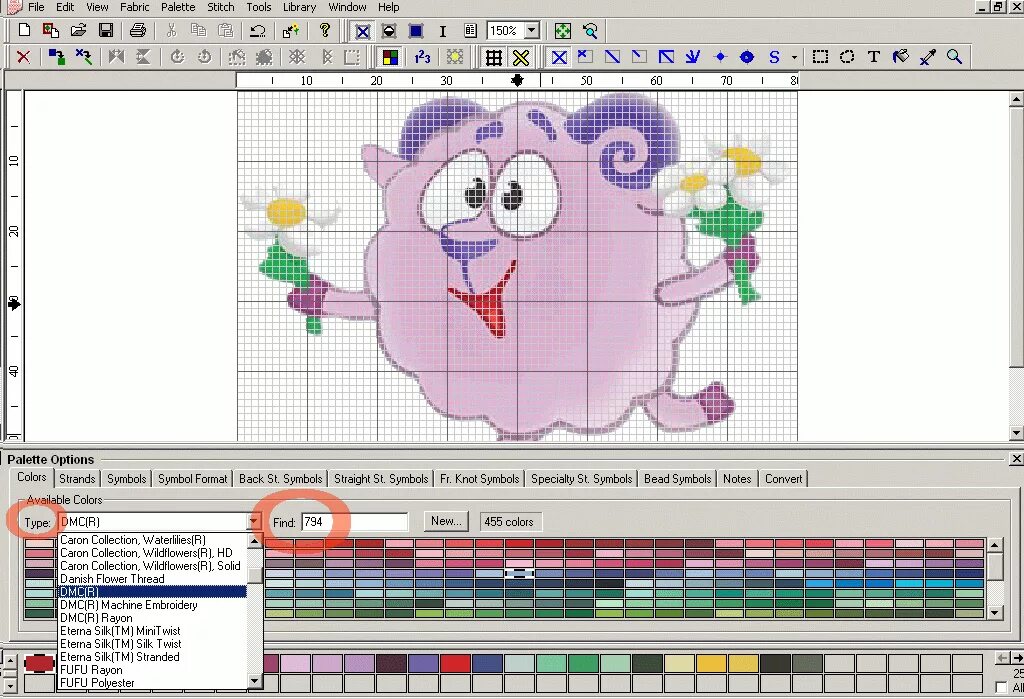Open the zoom percentage dropdown

click(532, 30)
